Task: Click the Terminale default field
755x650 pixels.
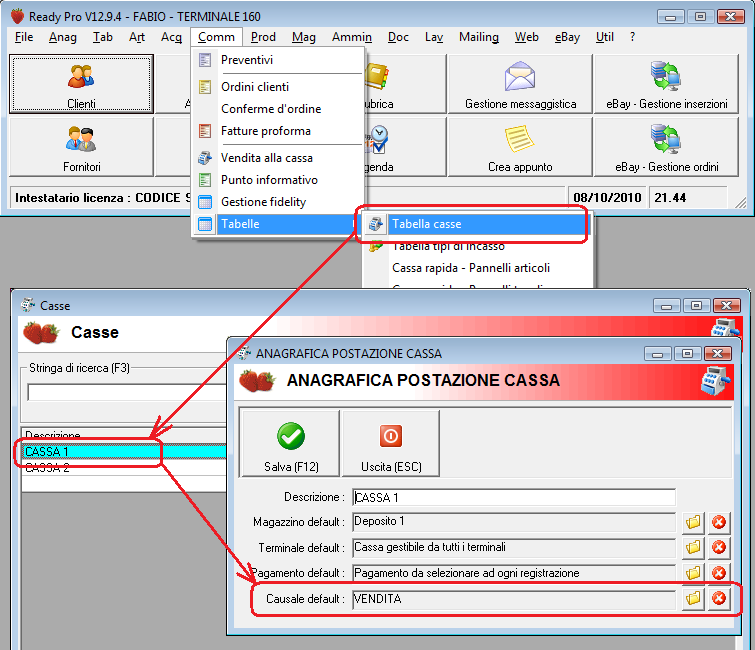Action: (x=514, y=547)
